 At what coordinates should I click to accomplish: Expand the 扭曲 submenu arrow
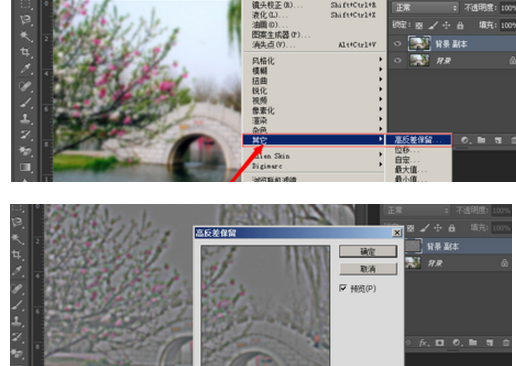click(380, 79)
